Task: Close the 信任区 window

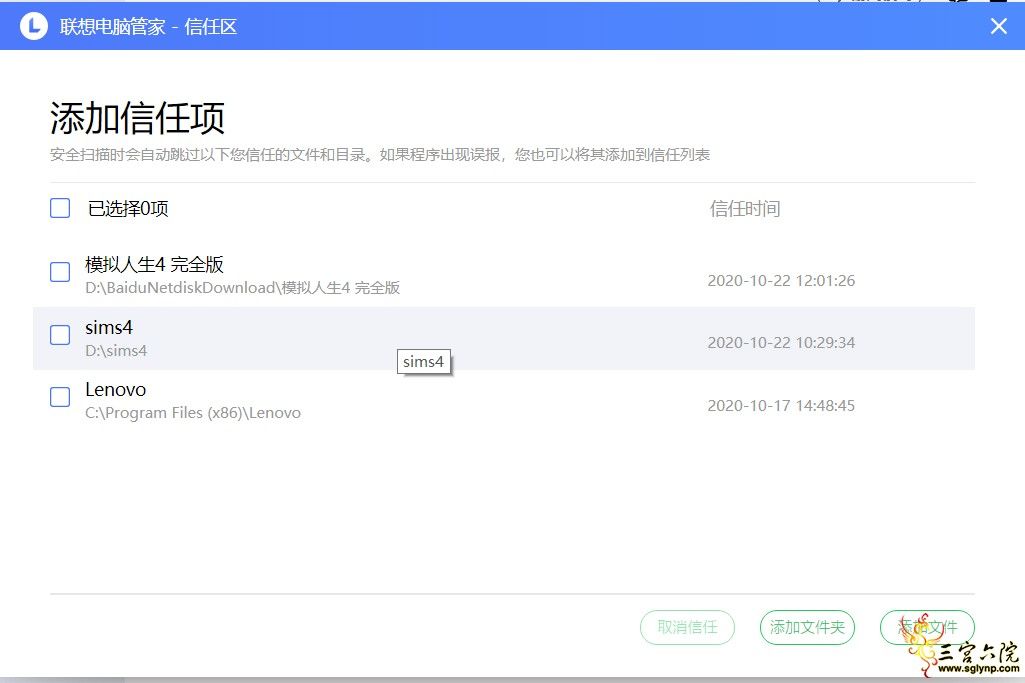Action: pyautogui.click(x=998, y=26)
